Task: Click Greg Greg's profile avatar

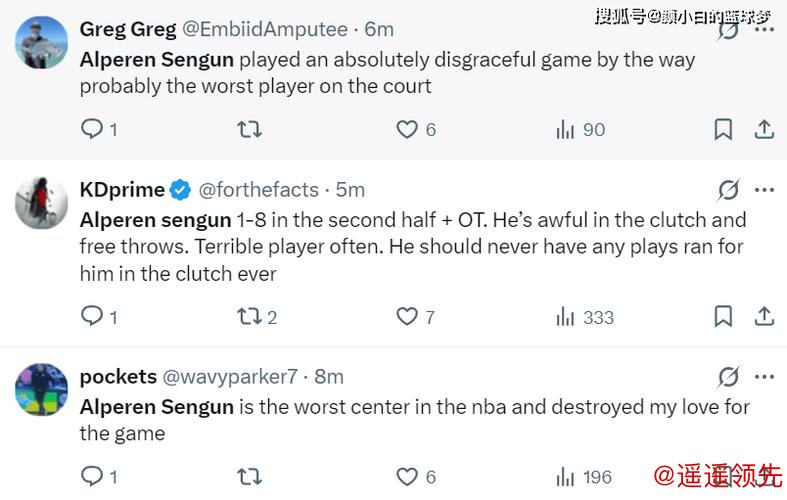Action: click(42, 42)
